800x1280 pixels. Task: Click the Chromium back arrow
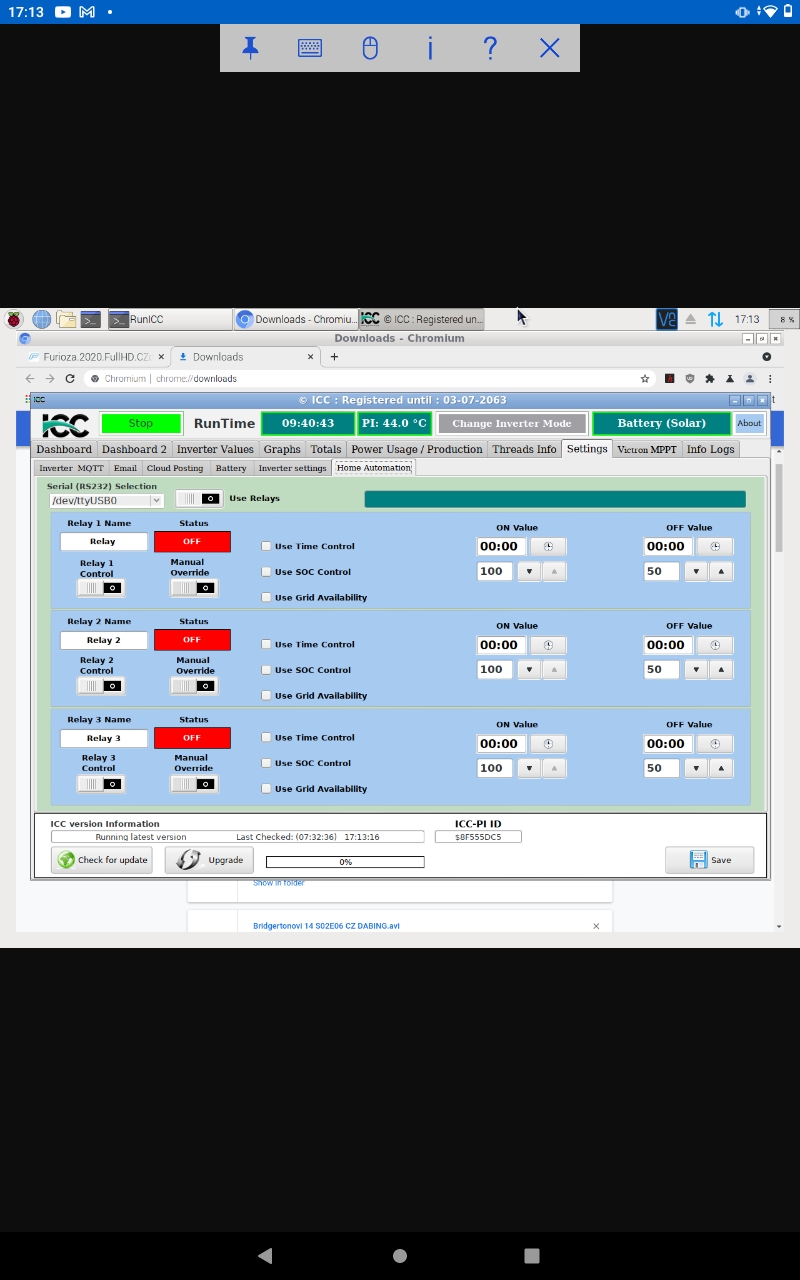click(29, 378)
